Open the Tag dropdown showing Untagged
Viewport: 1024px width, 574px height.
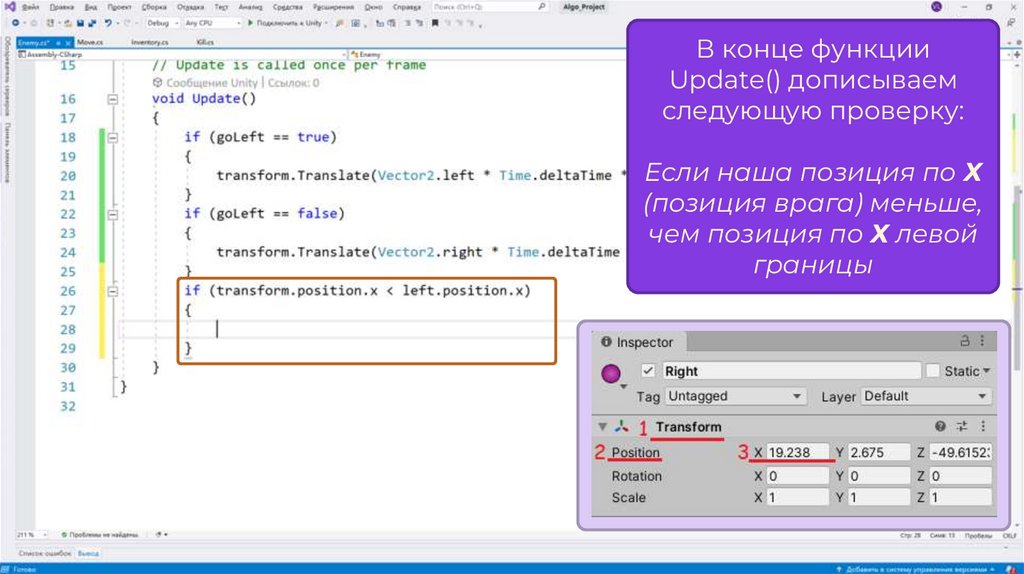[x=735, y=396]
